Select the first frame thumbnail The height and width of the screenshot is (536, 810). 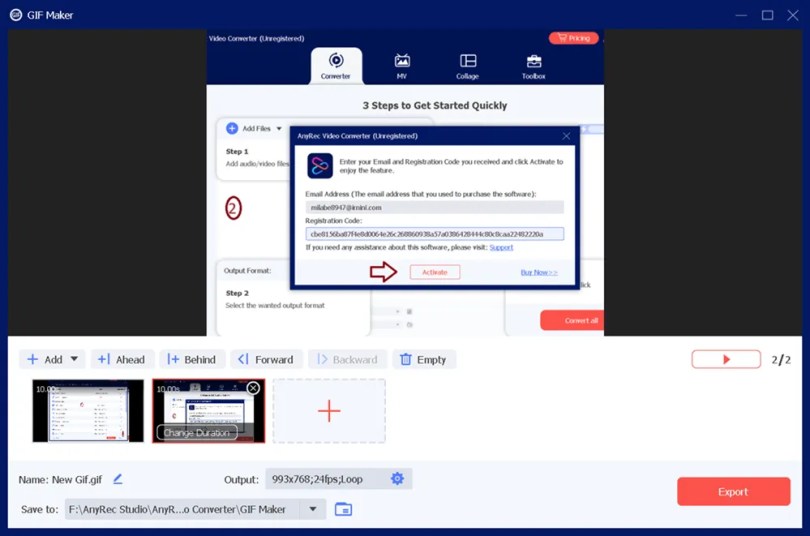point(88,411)
